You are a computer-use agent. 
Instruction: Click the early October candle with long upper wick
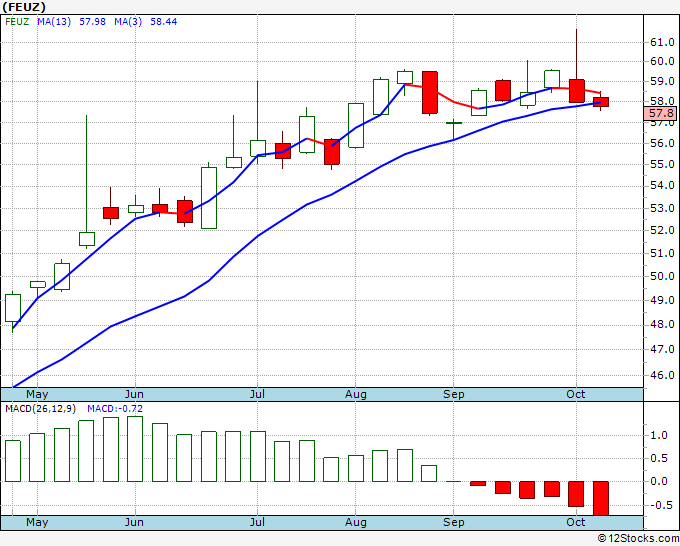point(577,91)
